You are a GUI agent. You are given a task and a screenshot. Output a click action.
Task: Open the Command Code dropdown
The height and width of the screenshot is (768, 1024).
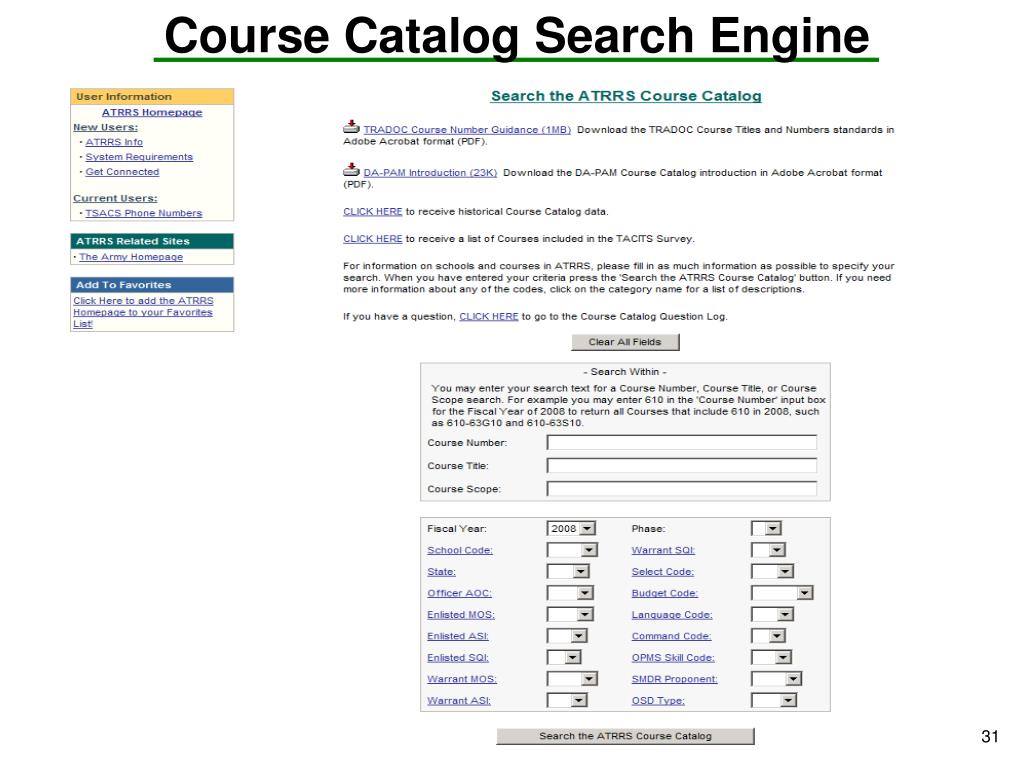(x=768, y=636)
